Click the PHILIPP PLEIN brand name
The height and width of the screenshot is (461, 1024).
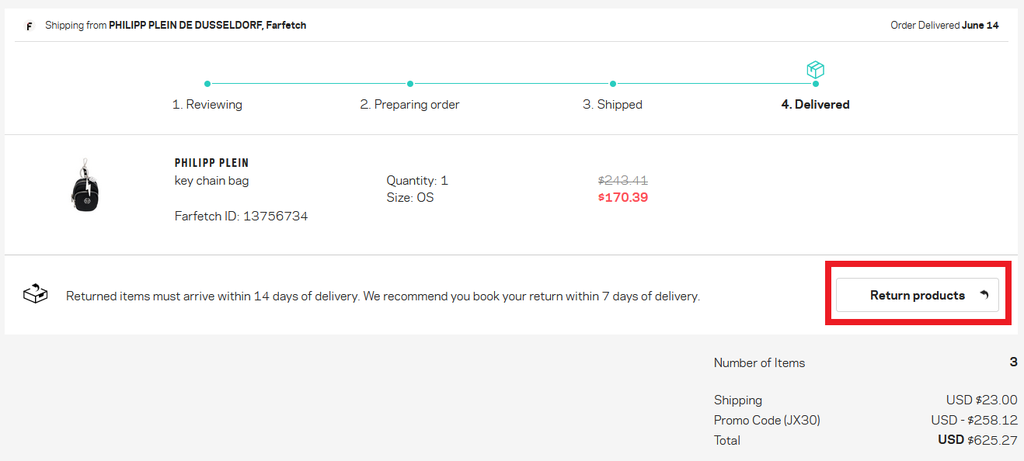(212, 163)
